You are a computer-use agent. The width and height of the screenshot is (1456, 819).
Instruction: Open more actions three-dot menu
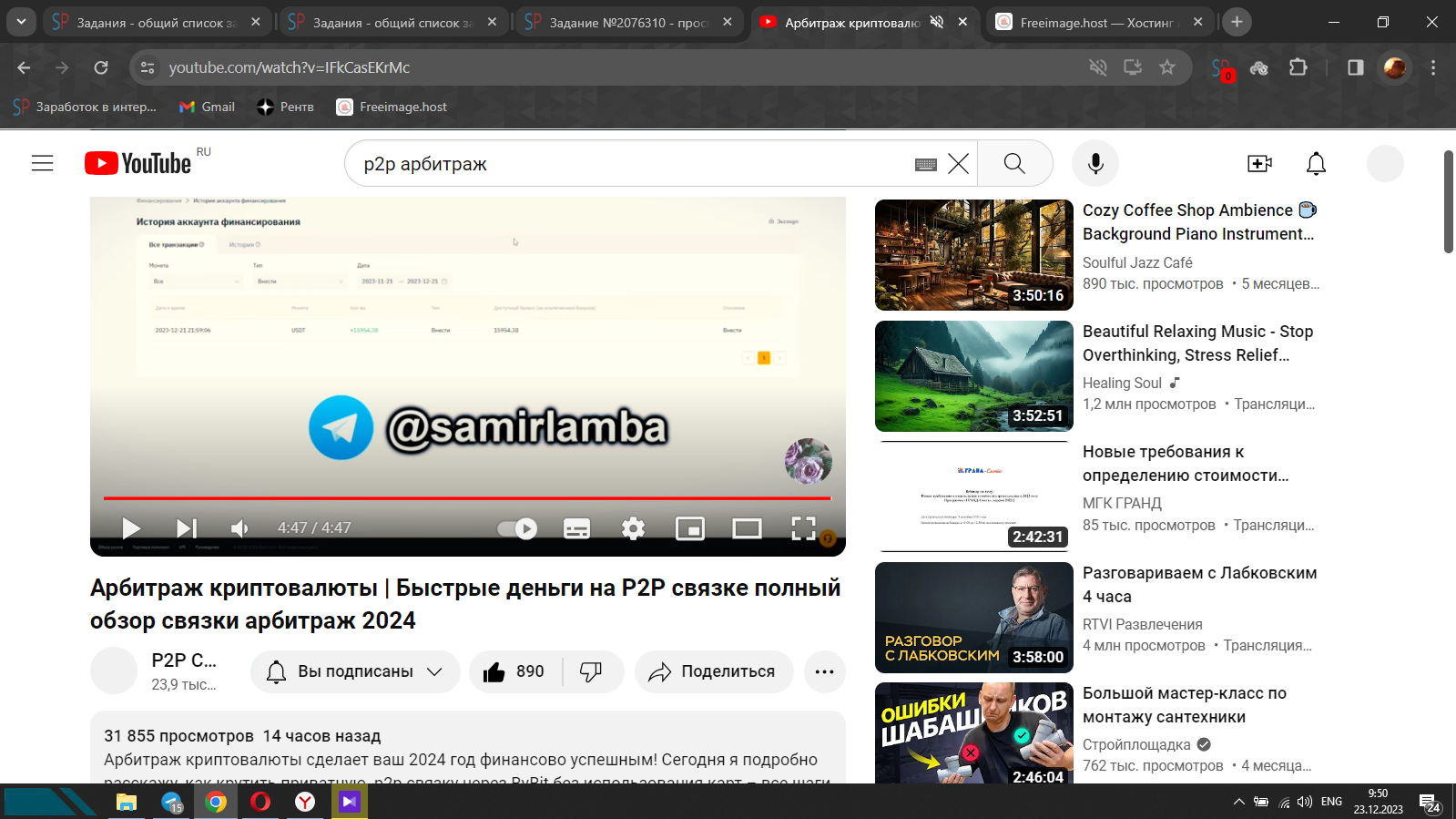coord(824,671)
